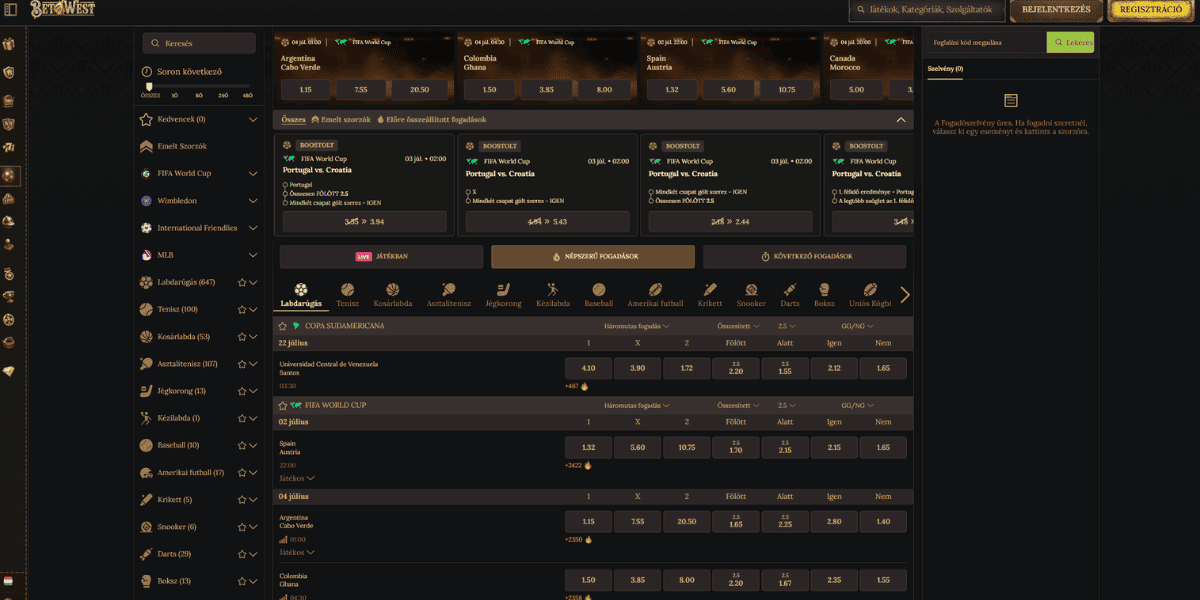Expand International Friendlies sidebar chevron
The image size is (1200, 600).
click(253, 228)
